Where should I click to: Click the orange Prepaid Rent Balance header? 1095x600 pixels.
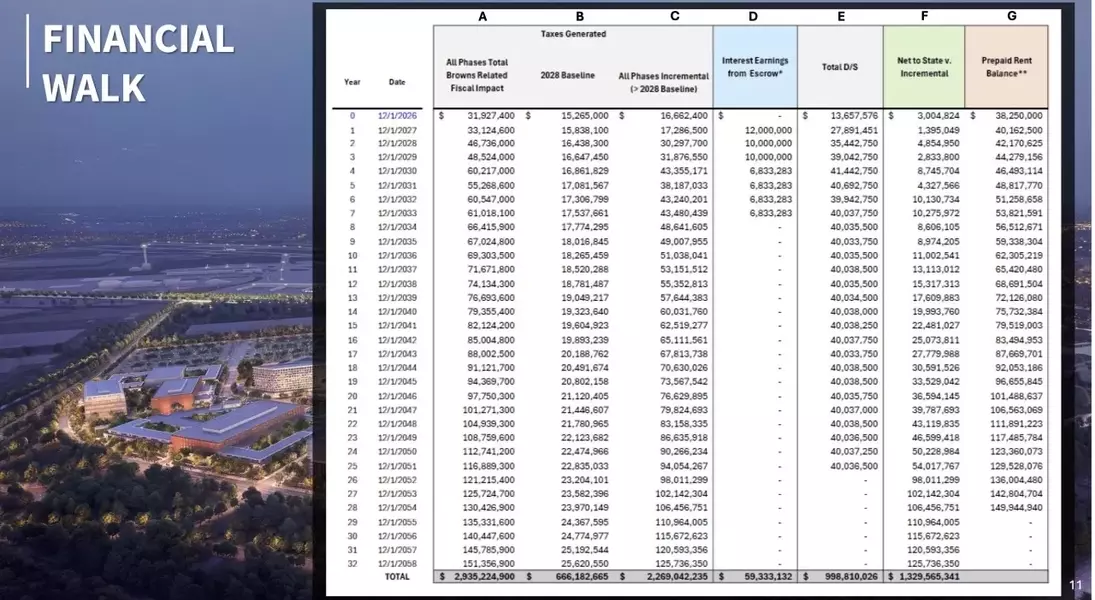tap(1006, 67)
